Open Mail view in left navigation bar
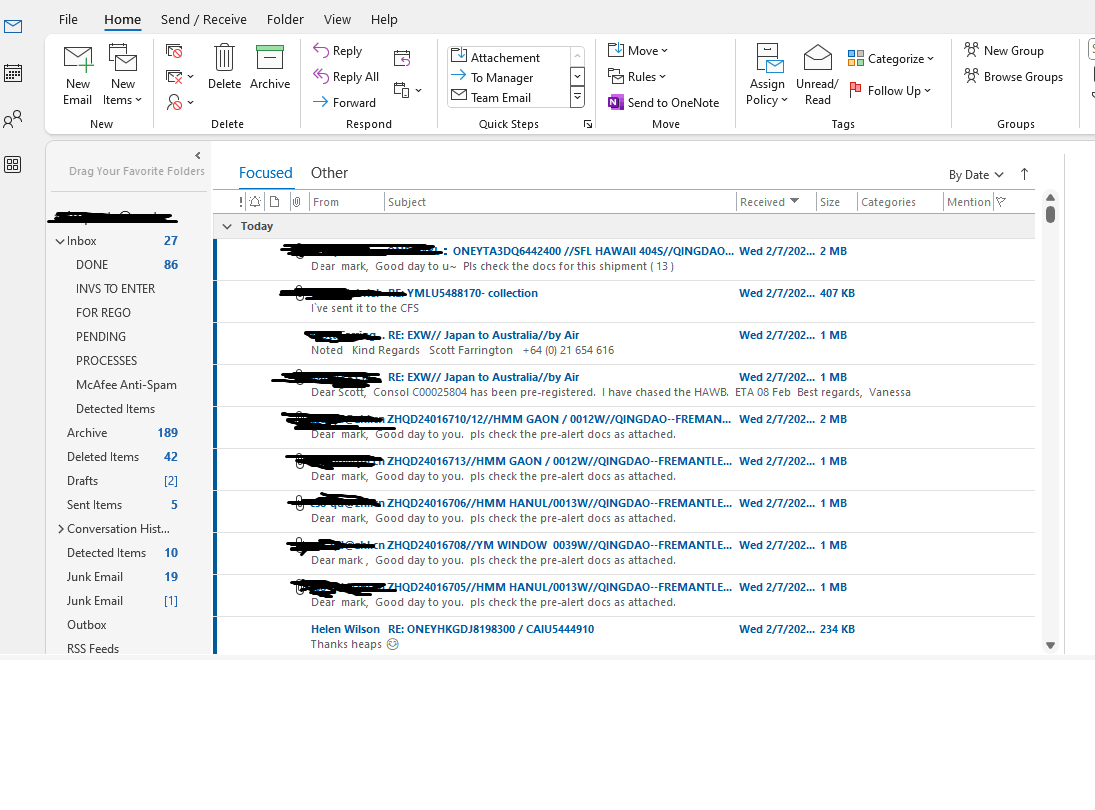 (x=13, y=27)
